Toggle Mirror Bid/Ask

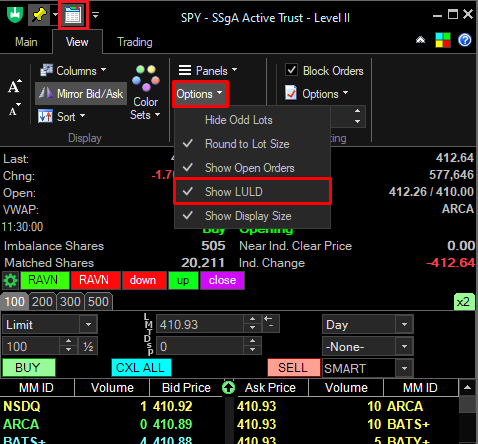[81, 94]
